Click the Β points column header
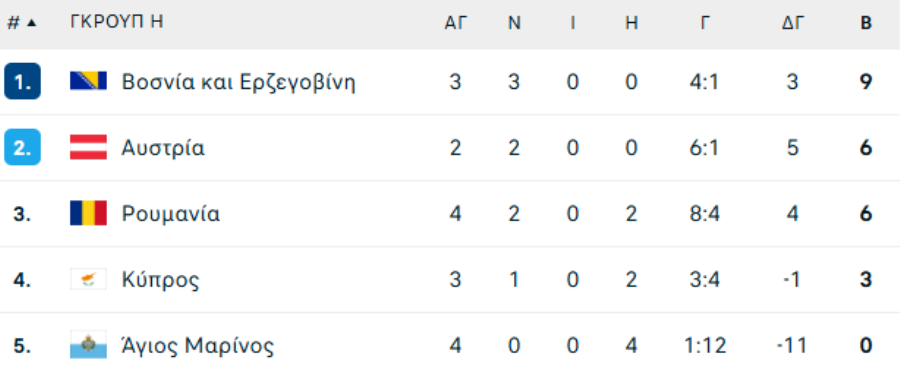 (x=866, y=23)
